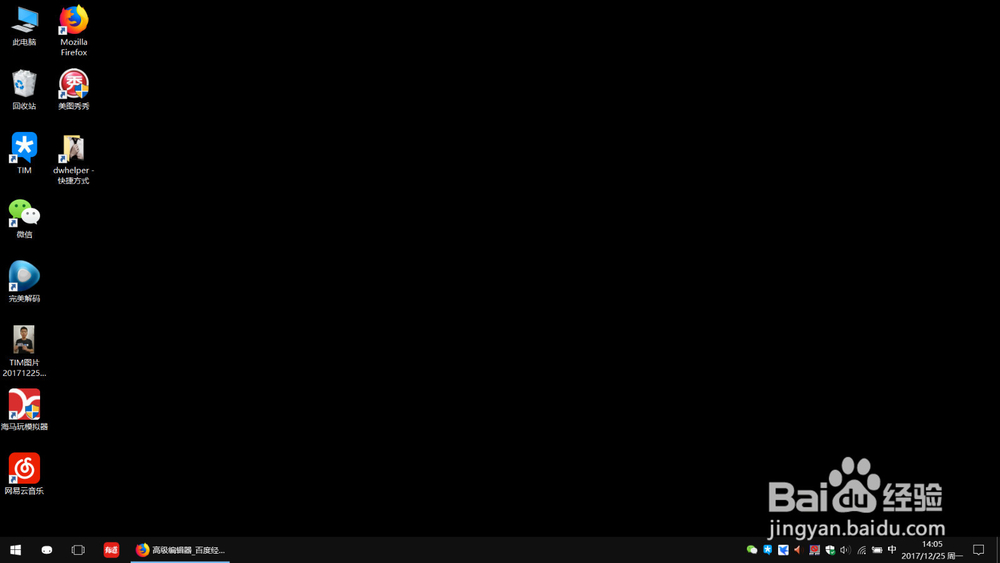
Task: Open the Wi-Fi network flyout
Action: click(862, 550)
